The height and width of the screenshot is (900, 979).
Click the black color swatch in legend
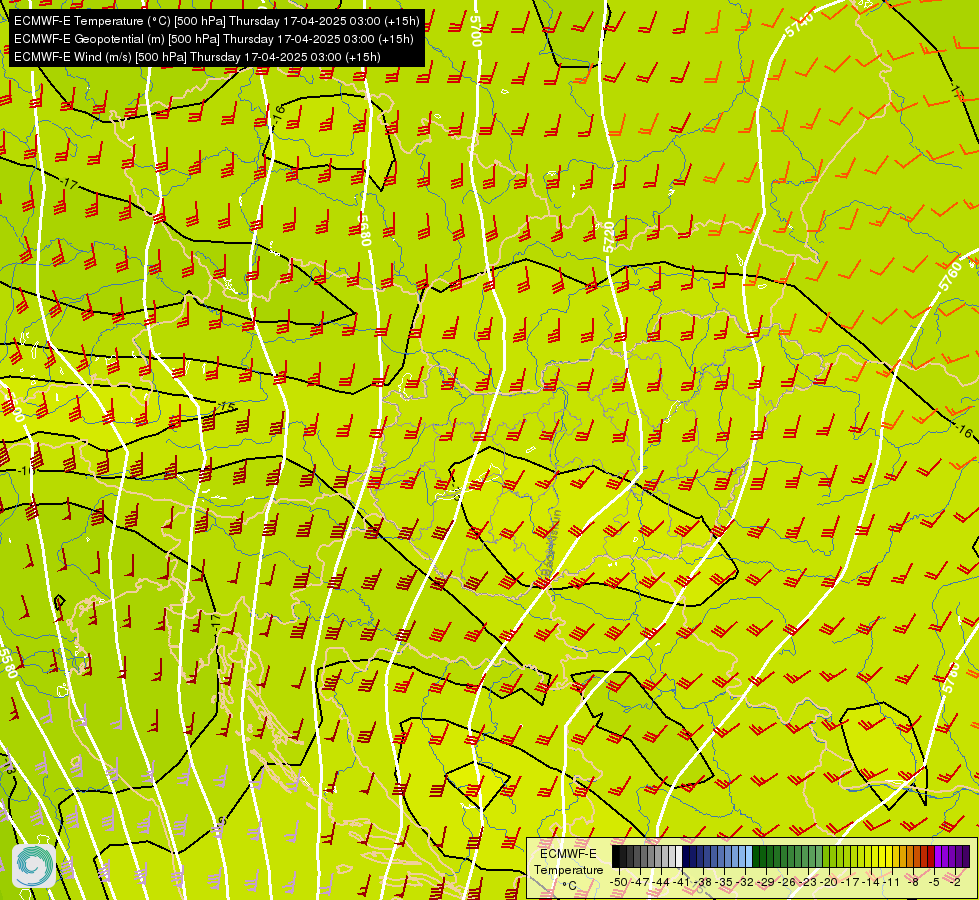[616, 856]
